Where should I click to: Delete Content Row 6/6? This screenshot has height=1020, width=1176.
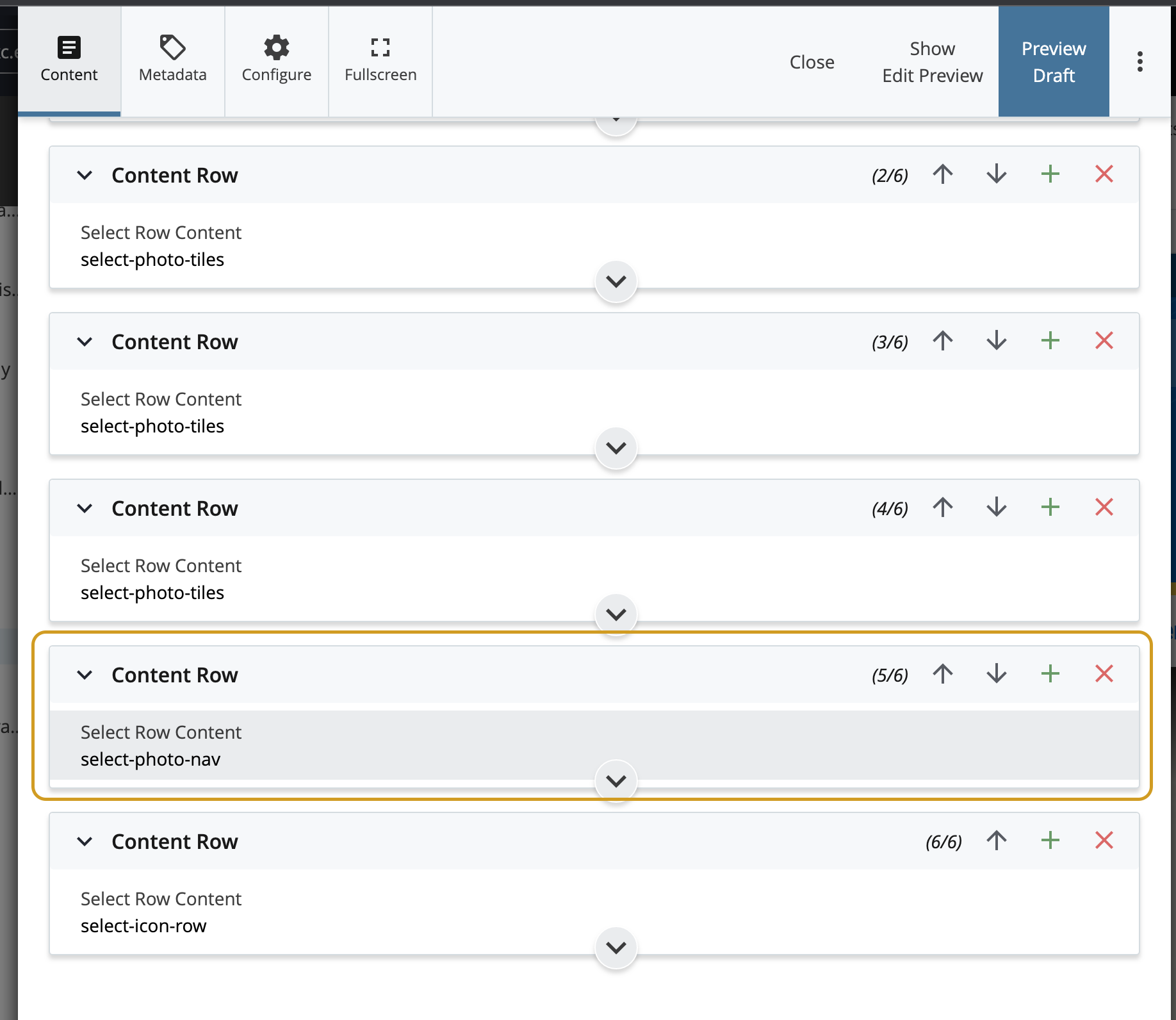(x=1104, y=841)
